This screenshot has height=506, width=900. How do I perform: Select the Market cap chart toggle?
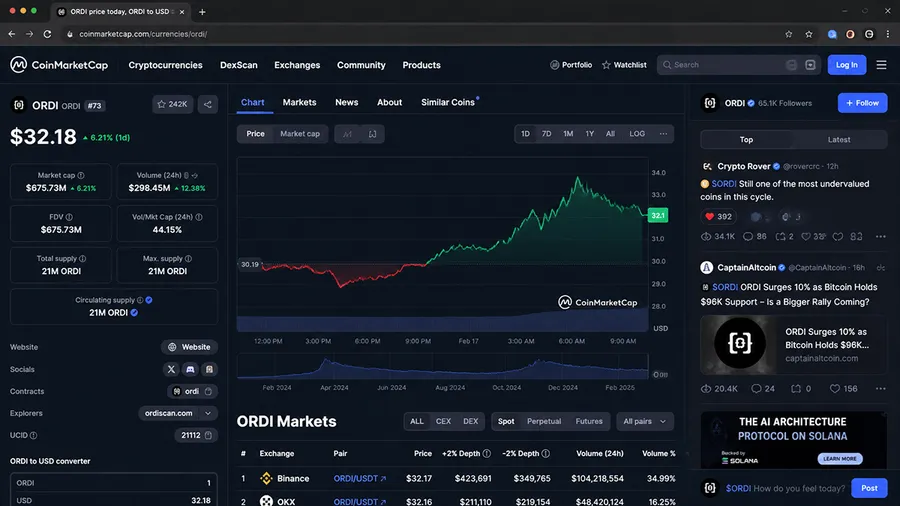tap(300, 134)
